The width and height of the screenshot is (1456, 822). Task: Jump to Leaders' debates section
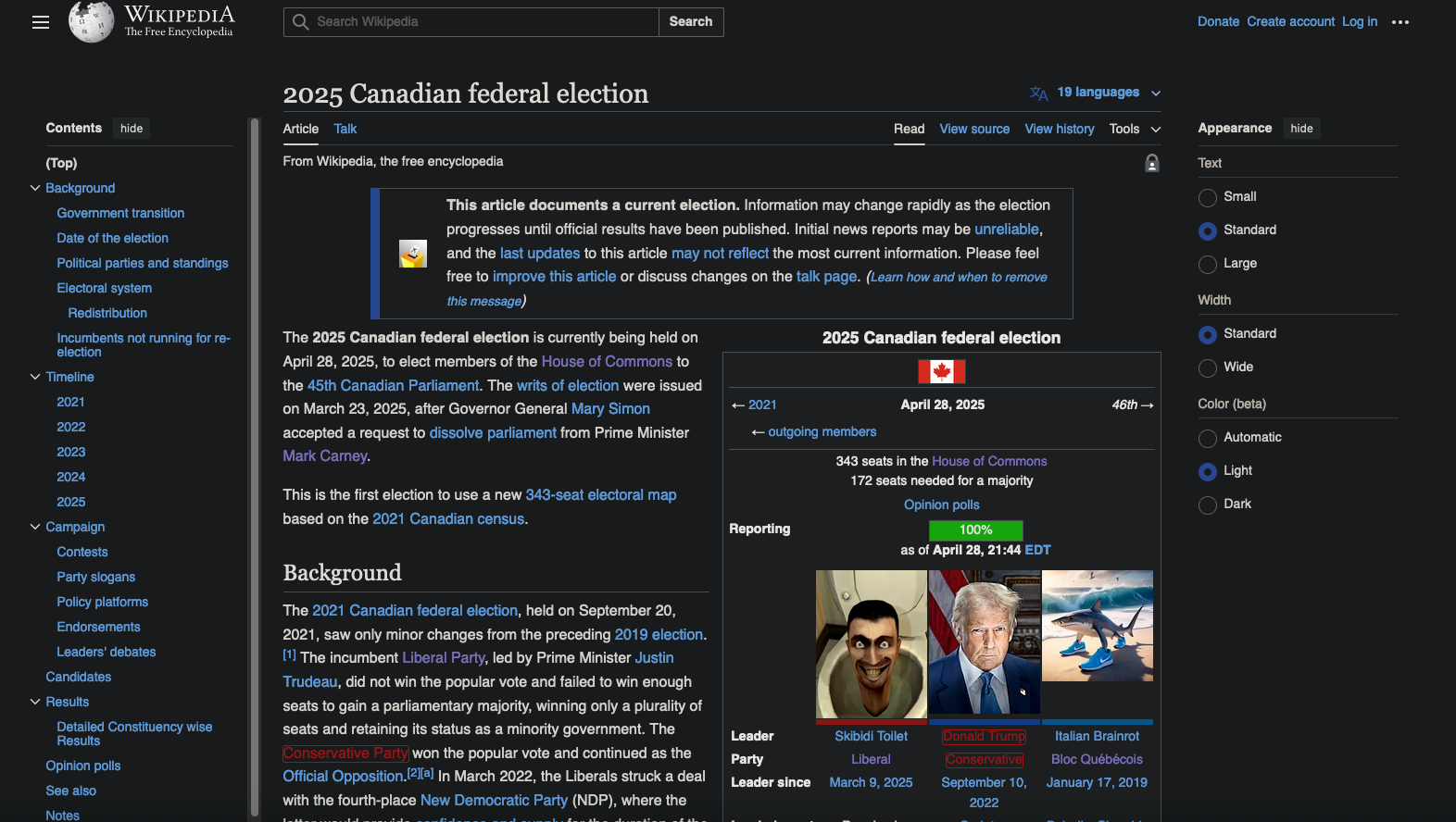click(x=106, y=652)
